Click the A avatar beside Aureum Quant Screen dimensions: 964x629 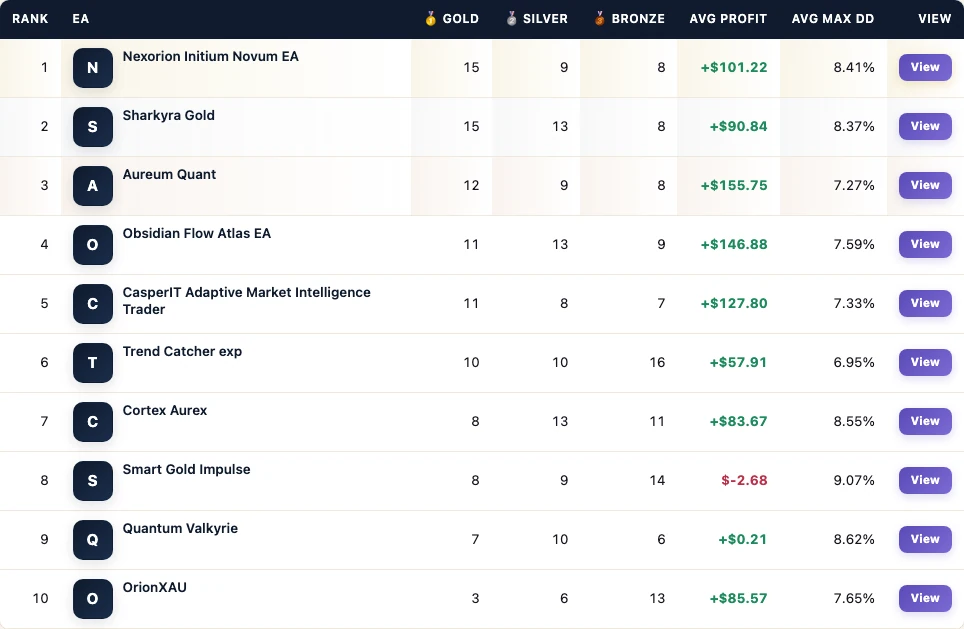tap(93, 186)
